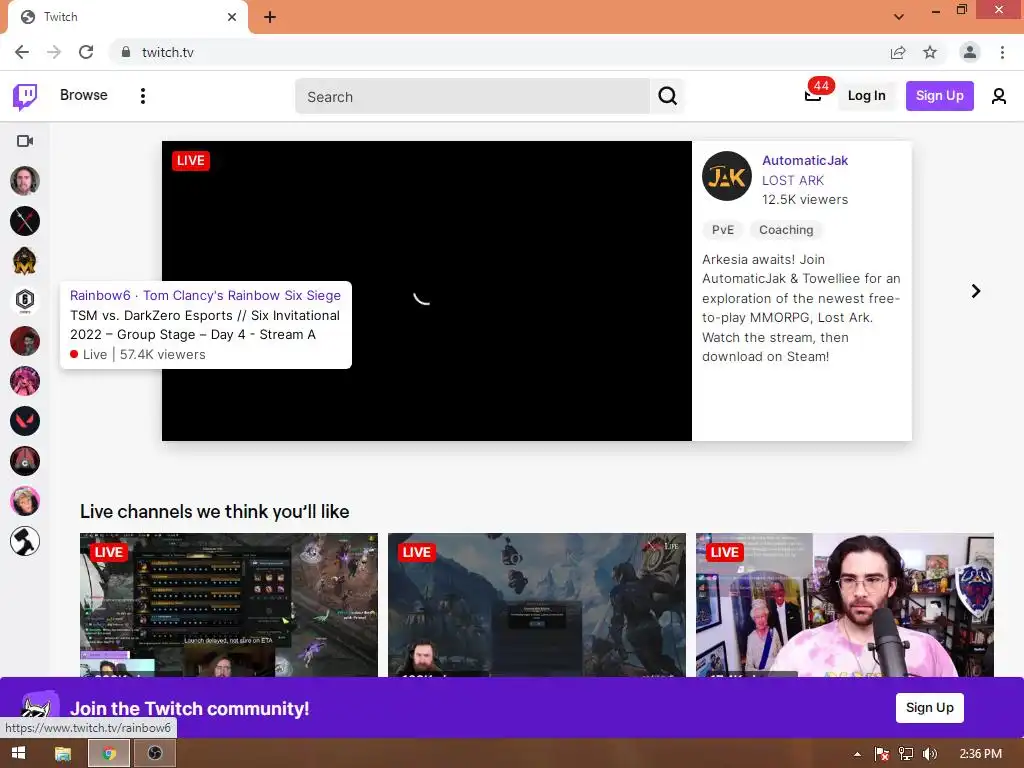
Task: Click the 2:36 PM taskbar clock
Action: (980, 754)
